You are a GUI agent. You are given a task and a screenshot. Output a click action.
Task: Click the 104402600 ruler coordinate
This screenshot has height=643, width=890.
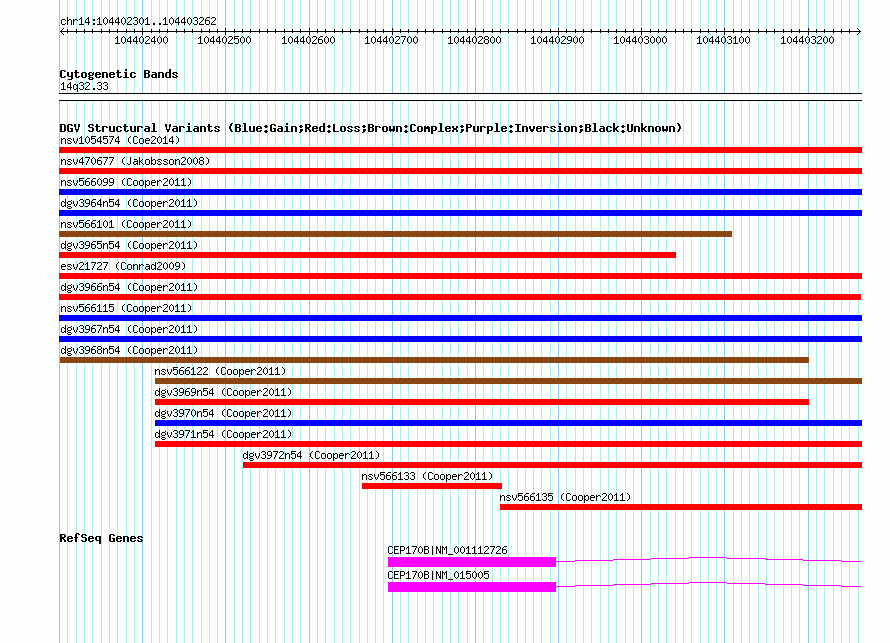click(308, 40)
